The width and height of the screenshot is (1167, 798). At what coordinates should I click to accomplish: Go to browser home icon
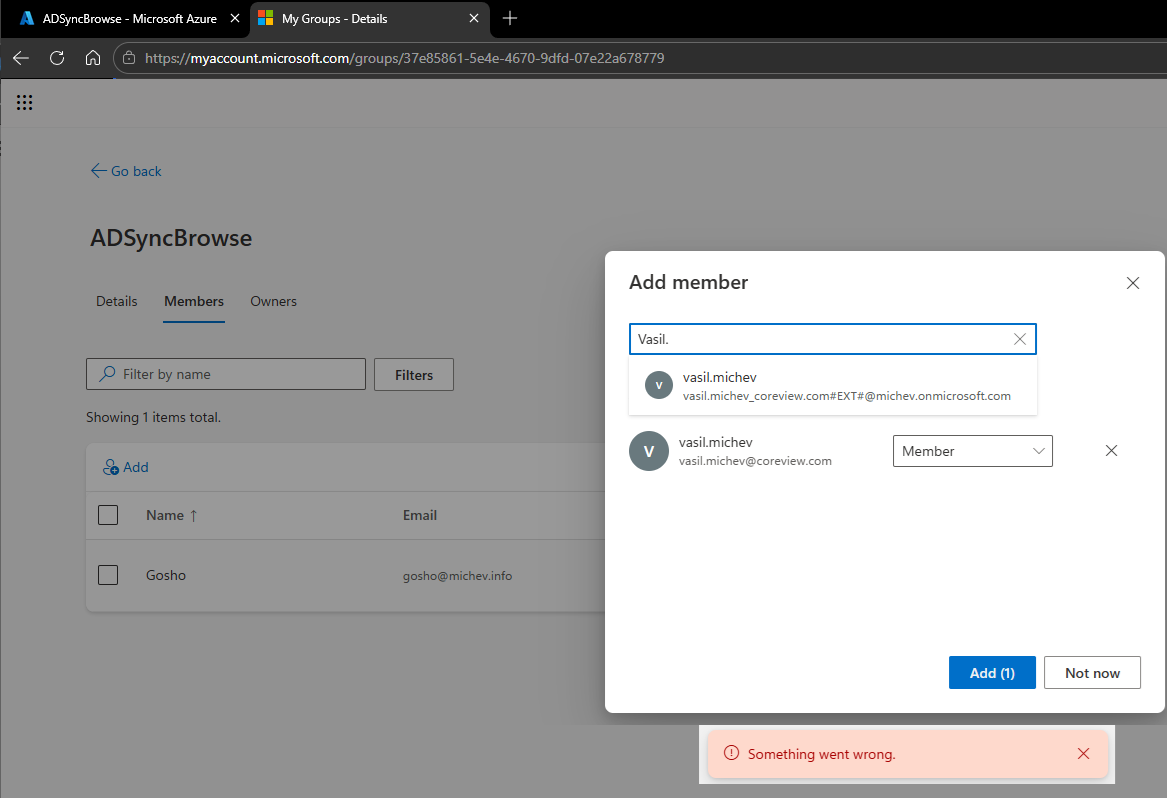pyautogui.click(x=93, y=58)
